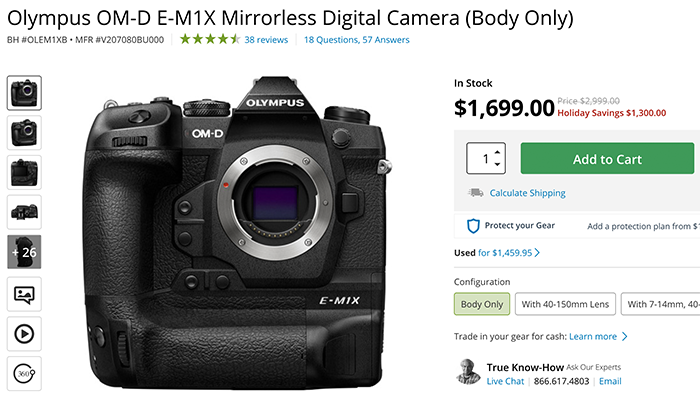Add the camera to cart
The height and width of the screenshot is (401, 700).
(x=606, y=158)
